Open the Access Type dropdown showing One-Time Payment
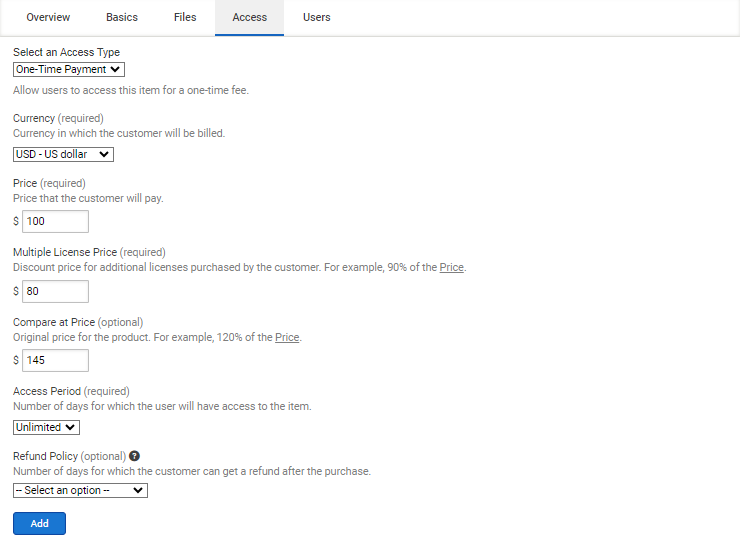This screenshot has height=541, width=740. pos(69,69)
